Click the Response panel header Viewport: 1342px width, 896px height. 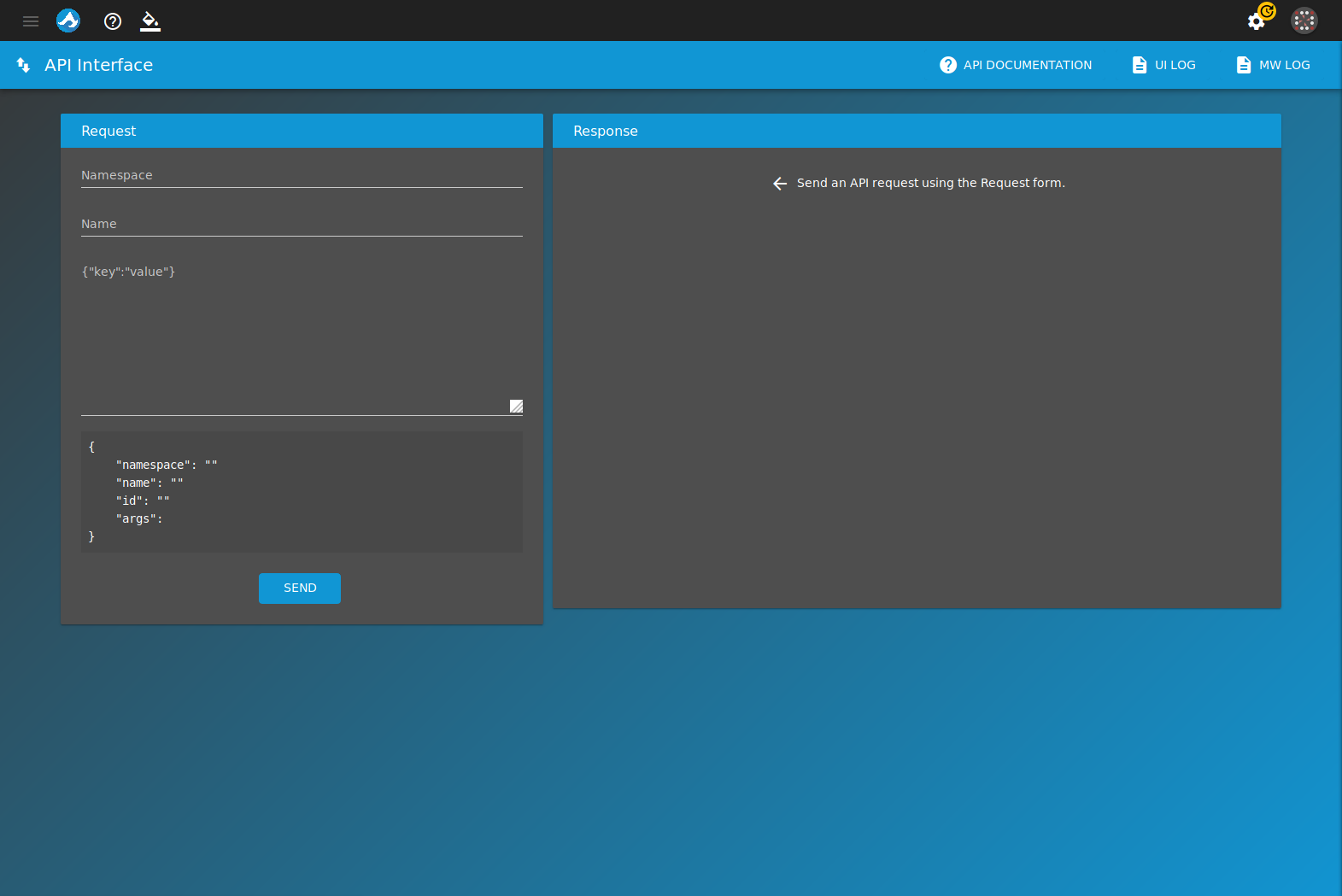pos(917,131)
